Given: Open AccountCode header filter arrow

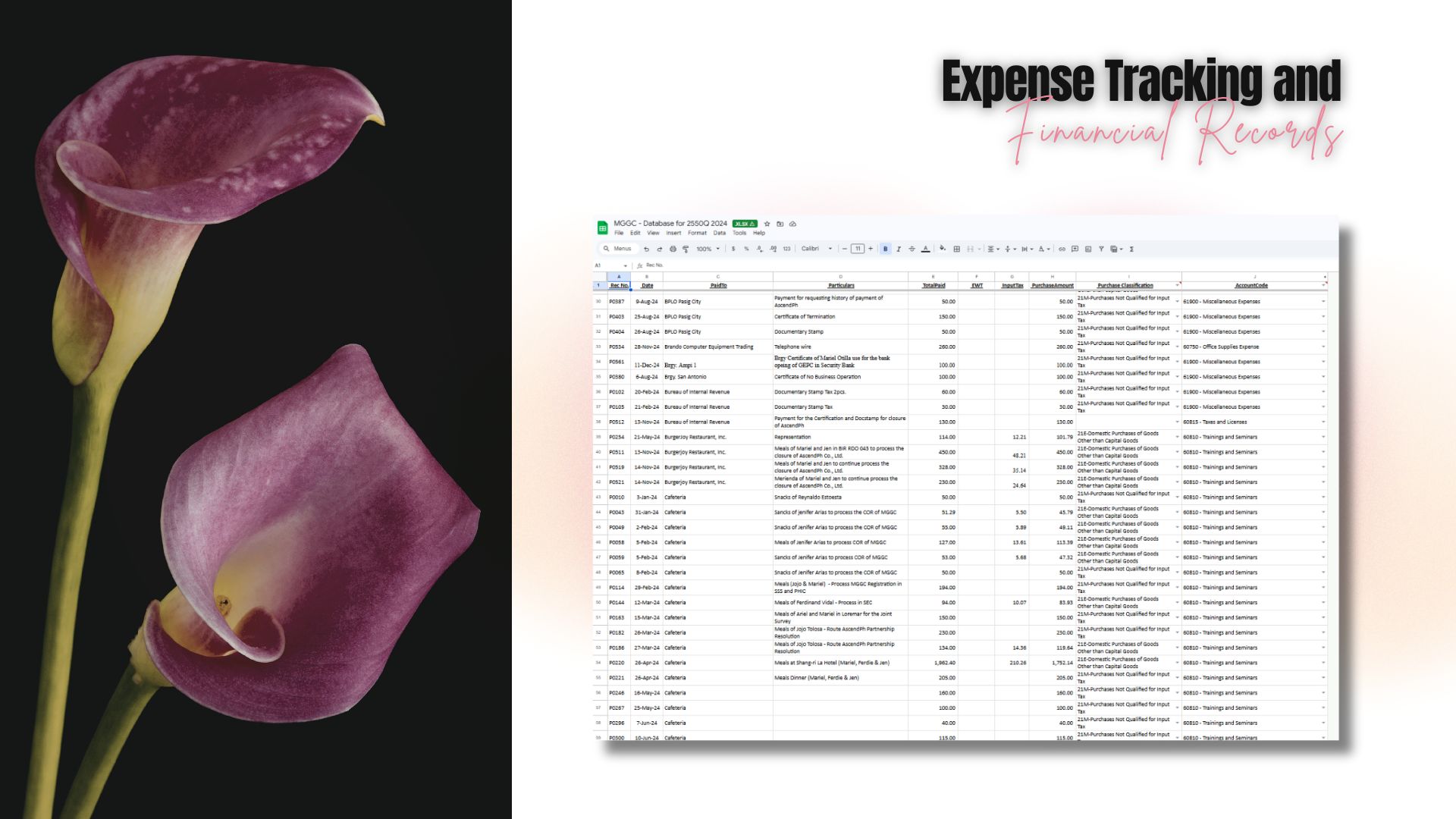Looking at the screenshot, I should [x=1324, y=285].
